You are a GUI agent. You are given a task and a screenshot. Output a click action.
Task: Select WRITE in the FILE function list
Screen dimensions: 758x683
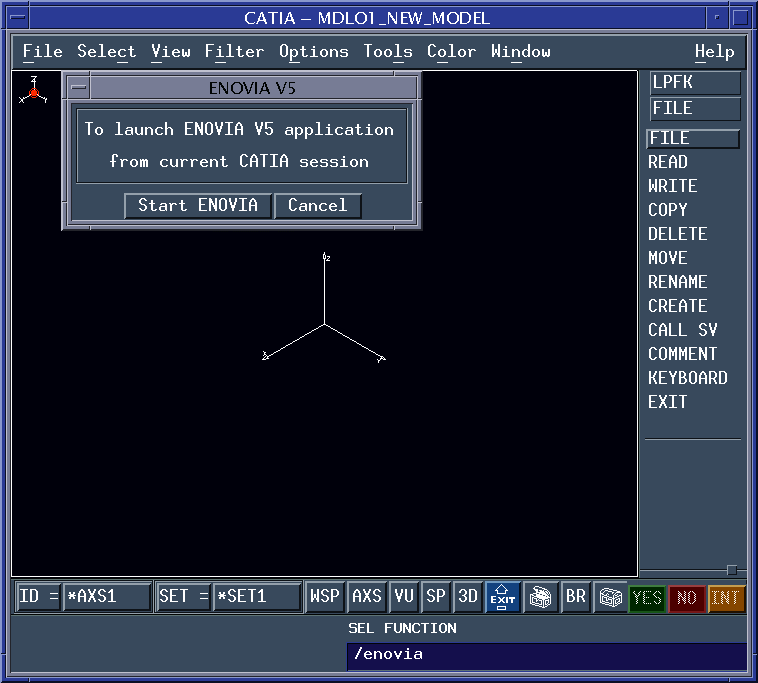click(x=672, y=186)
